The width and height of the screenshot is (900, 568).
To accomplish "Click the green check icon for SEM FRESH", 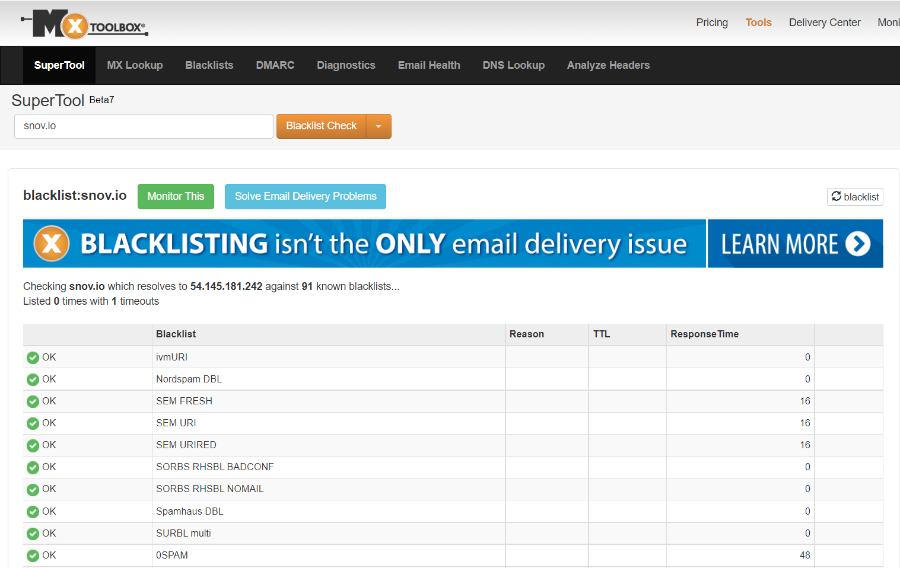I will [33, 402].
